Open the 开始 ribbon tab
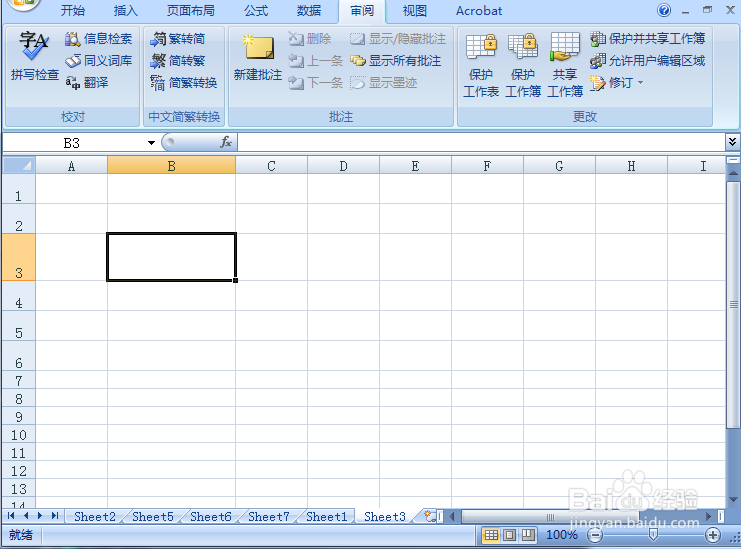 click(73, 10)
